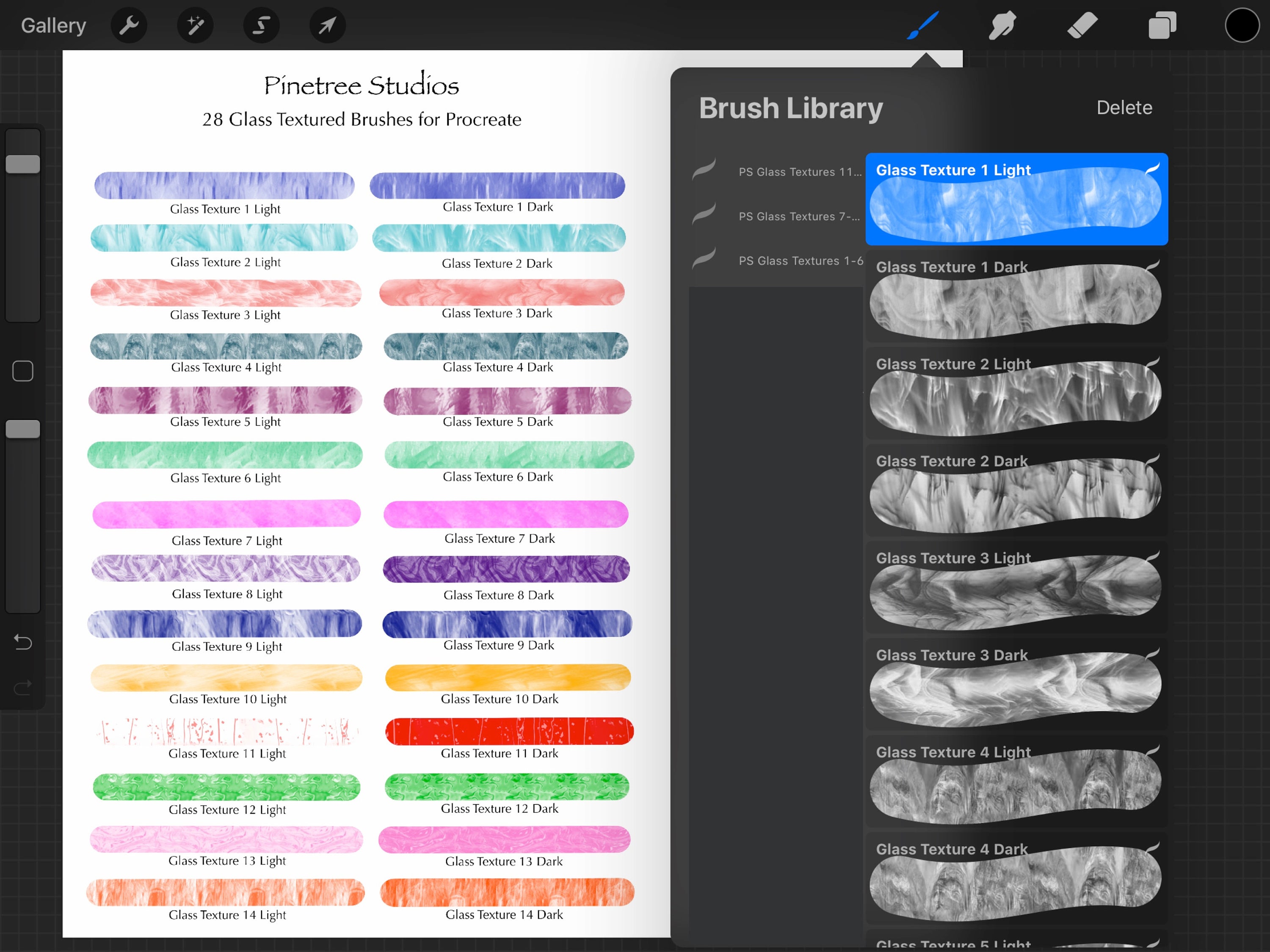This screenshot has height=952, width=1270.
Task: Tap Delete in the Brush Library
Action: click(1124, 108)
